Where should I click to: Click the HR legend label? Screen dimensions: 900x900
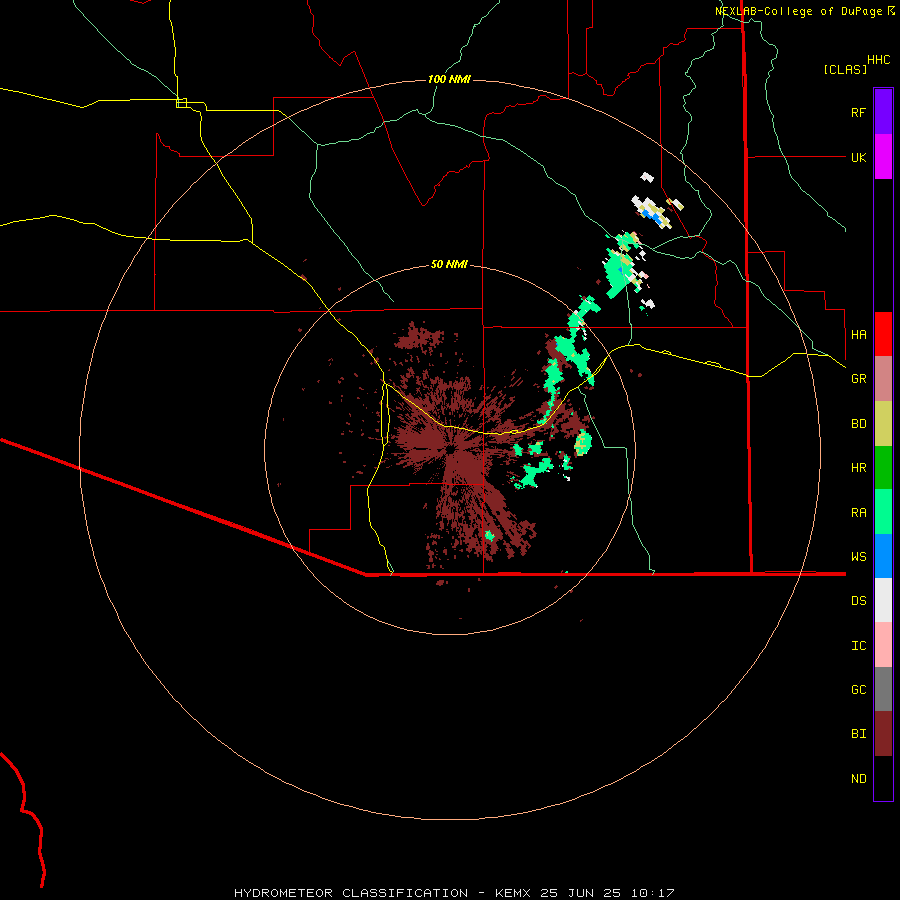point(858,468)
